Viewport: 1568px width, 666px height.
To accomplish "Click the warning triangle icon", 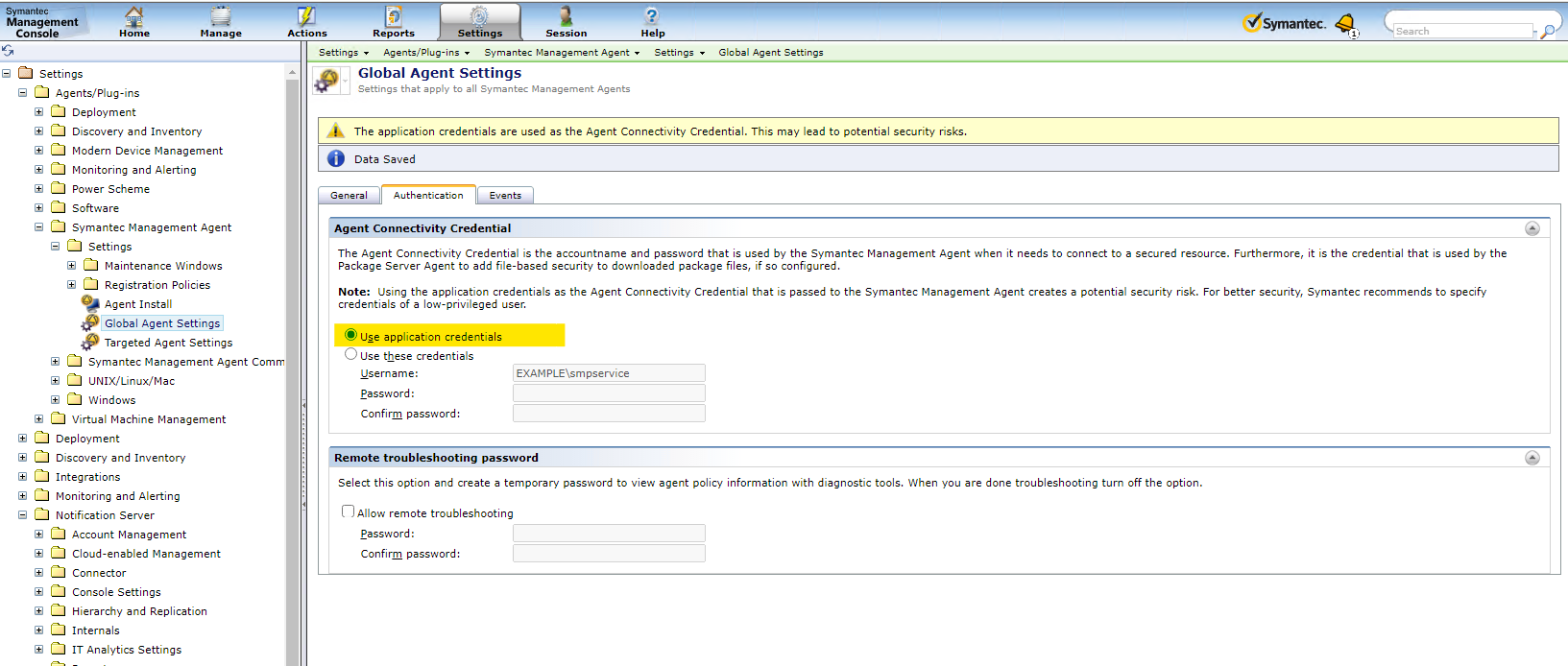I will click(x=335, y=131).
